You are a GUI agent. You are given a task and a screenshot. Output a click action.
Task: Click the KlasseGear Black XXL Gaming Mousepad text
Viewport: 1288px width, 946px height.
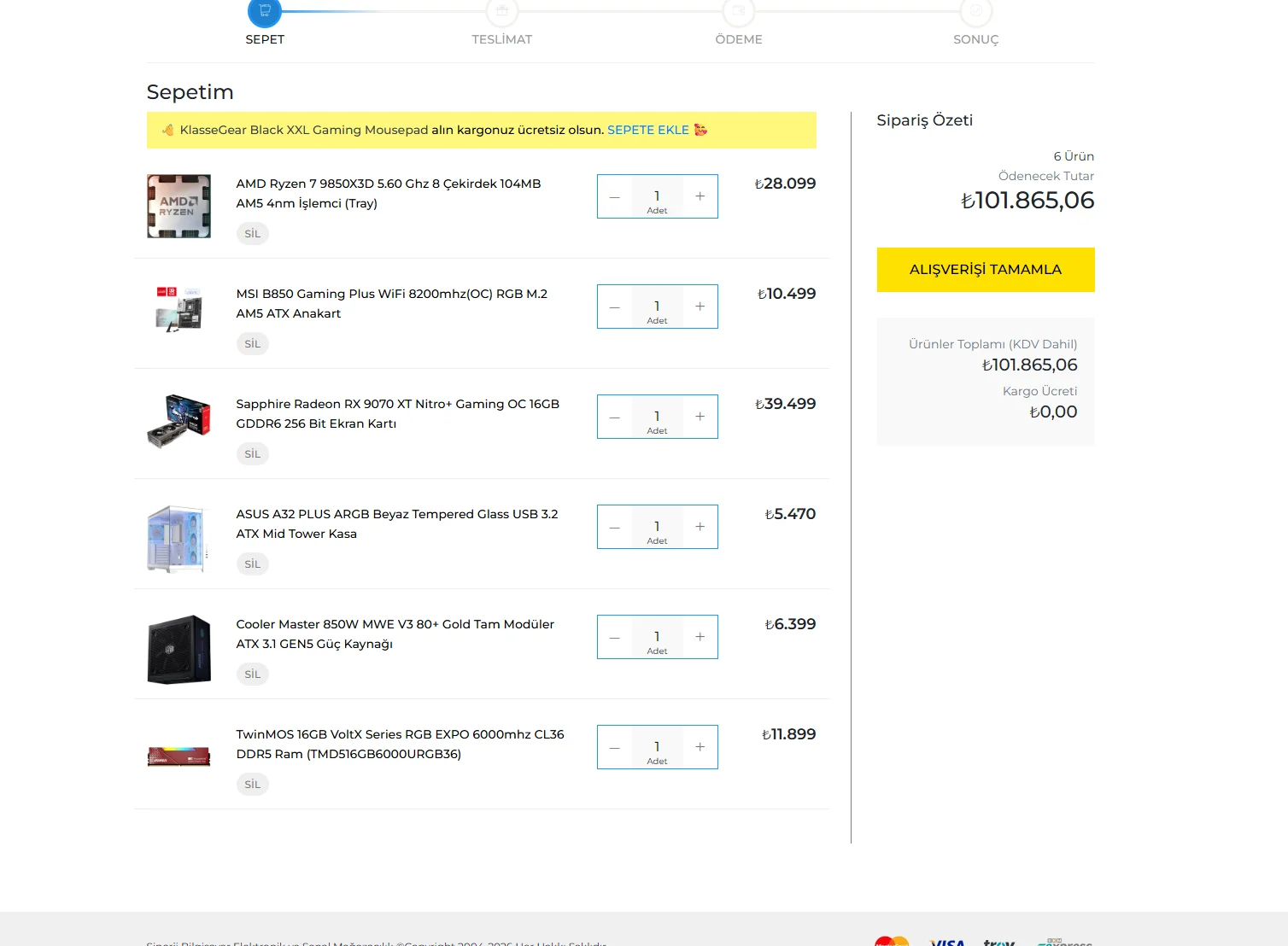coord(304,130)
